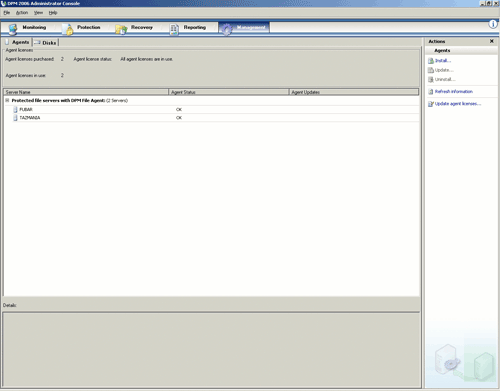
Task: Sort by the Agent Status column header
Action: coord(229,92)
